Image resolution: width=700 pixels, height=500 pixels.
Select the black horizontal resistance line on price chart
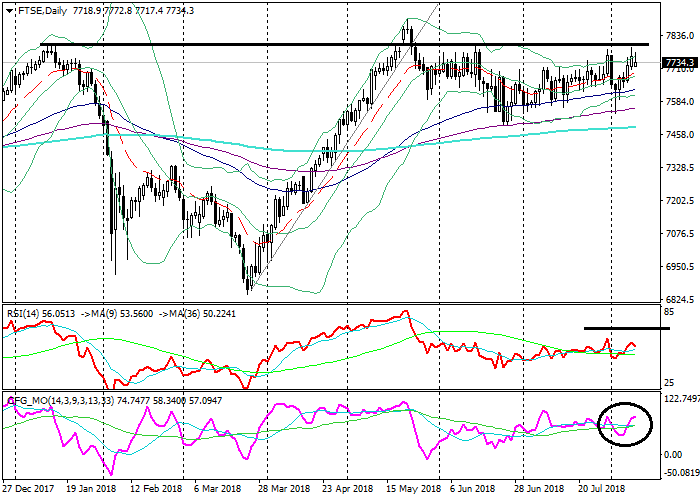[344, 44]
